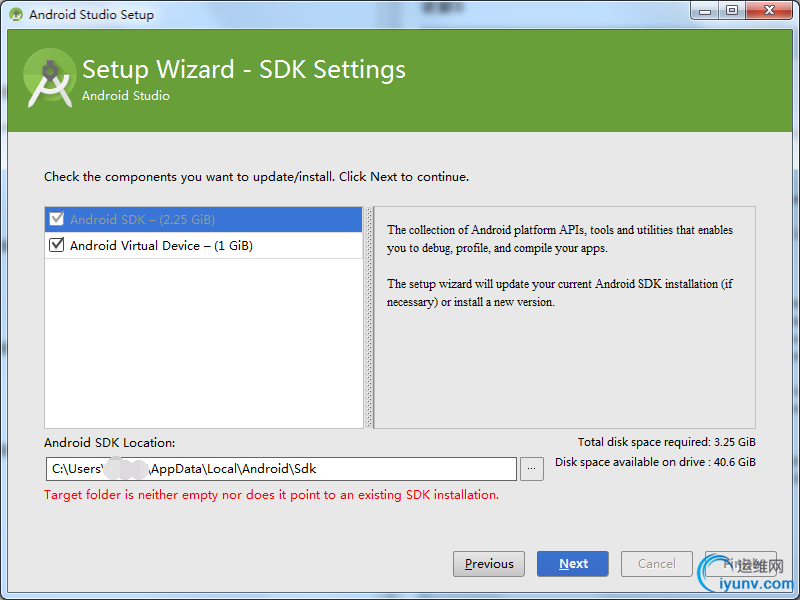Click the greyed-out Cancel button
Screen dimensions: 800x600
coord(657,564)
